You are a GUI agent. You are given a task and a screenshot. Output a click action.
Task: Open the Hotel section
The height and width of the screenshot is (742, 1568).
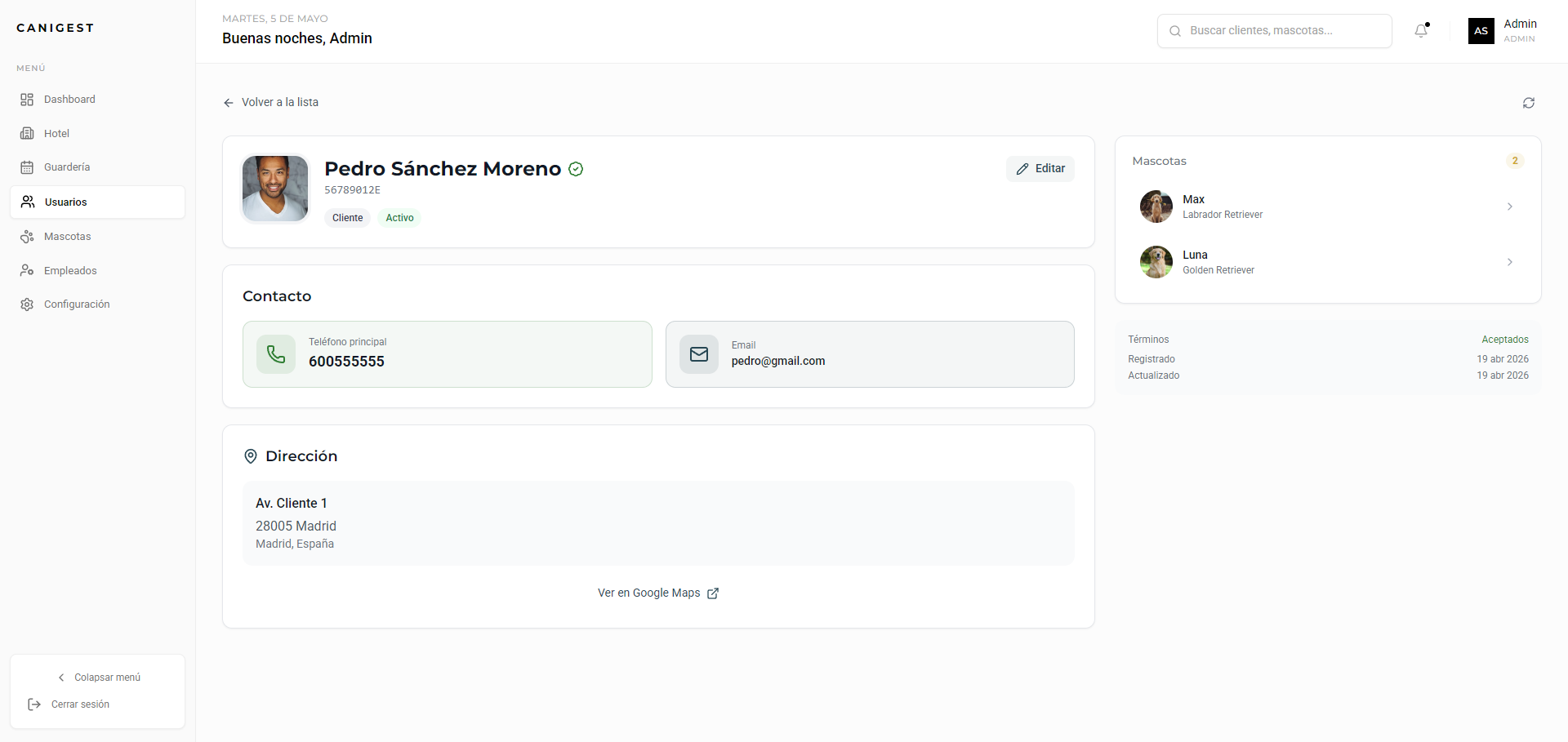click(97, 134)
